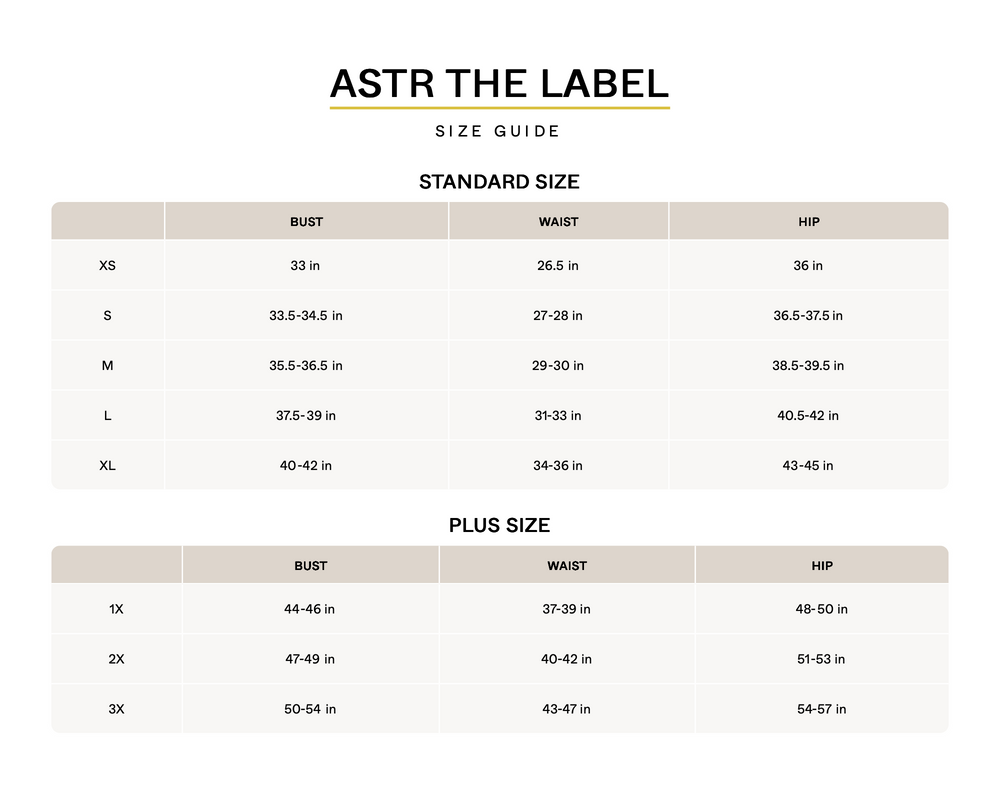Click WAIST header in Standard Size table
This screenshot has width=1000, height=800.
click(558, 222)
